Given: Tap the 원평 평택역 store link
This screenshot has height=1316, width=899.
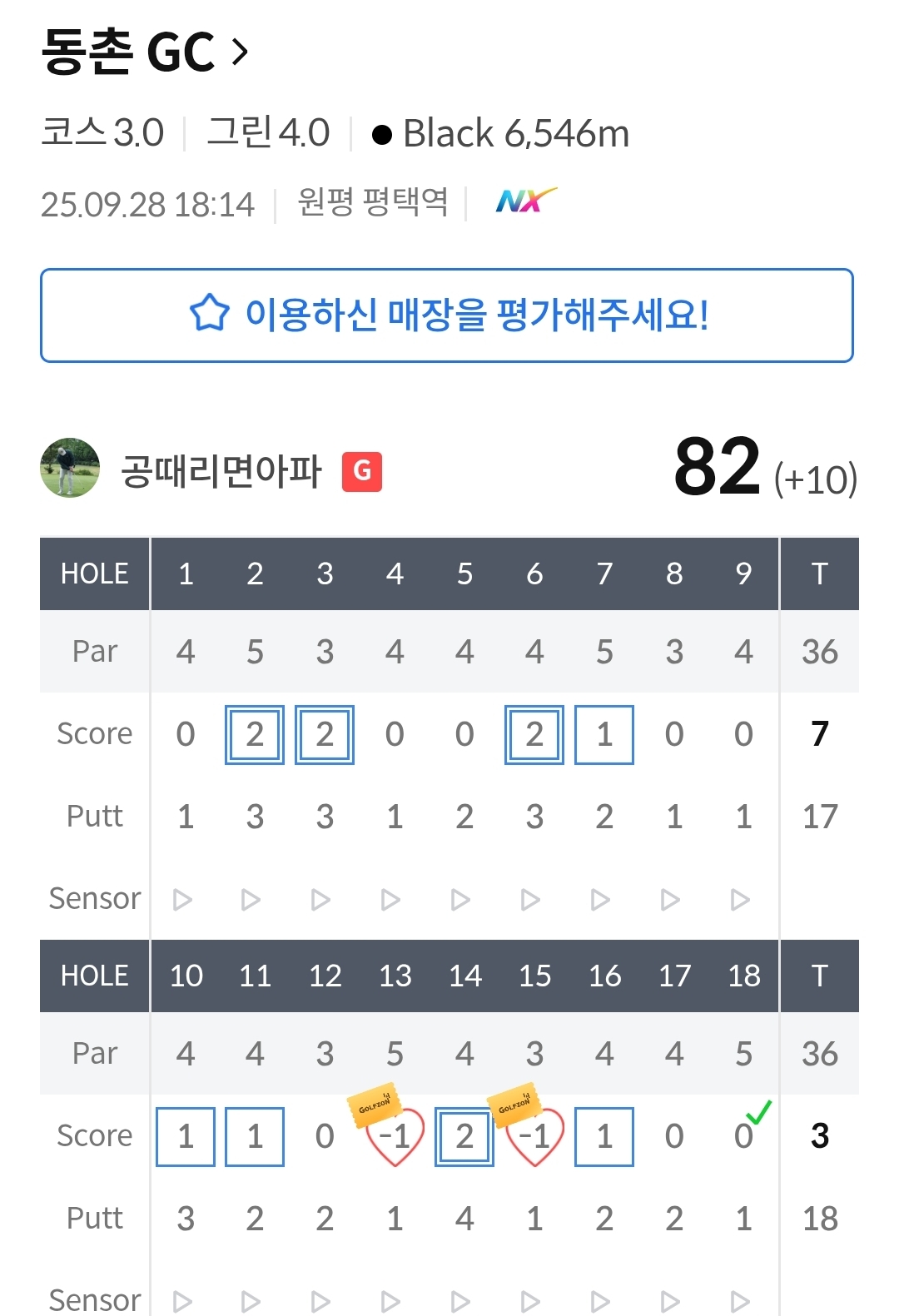Looking at the screenshot, I should click(x=373, y=202).
